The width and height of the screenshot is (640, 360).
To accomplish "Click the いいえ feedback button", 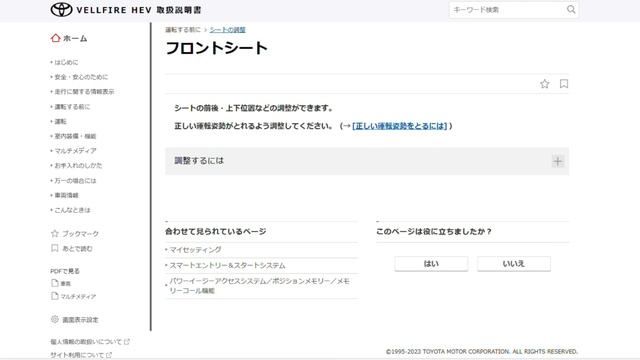I will pos(513,264).
